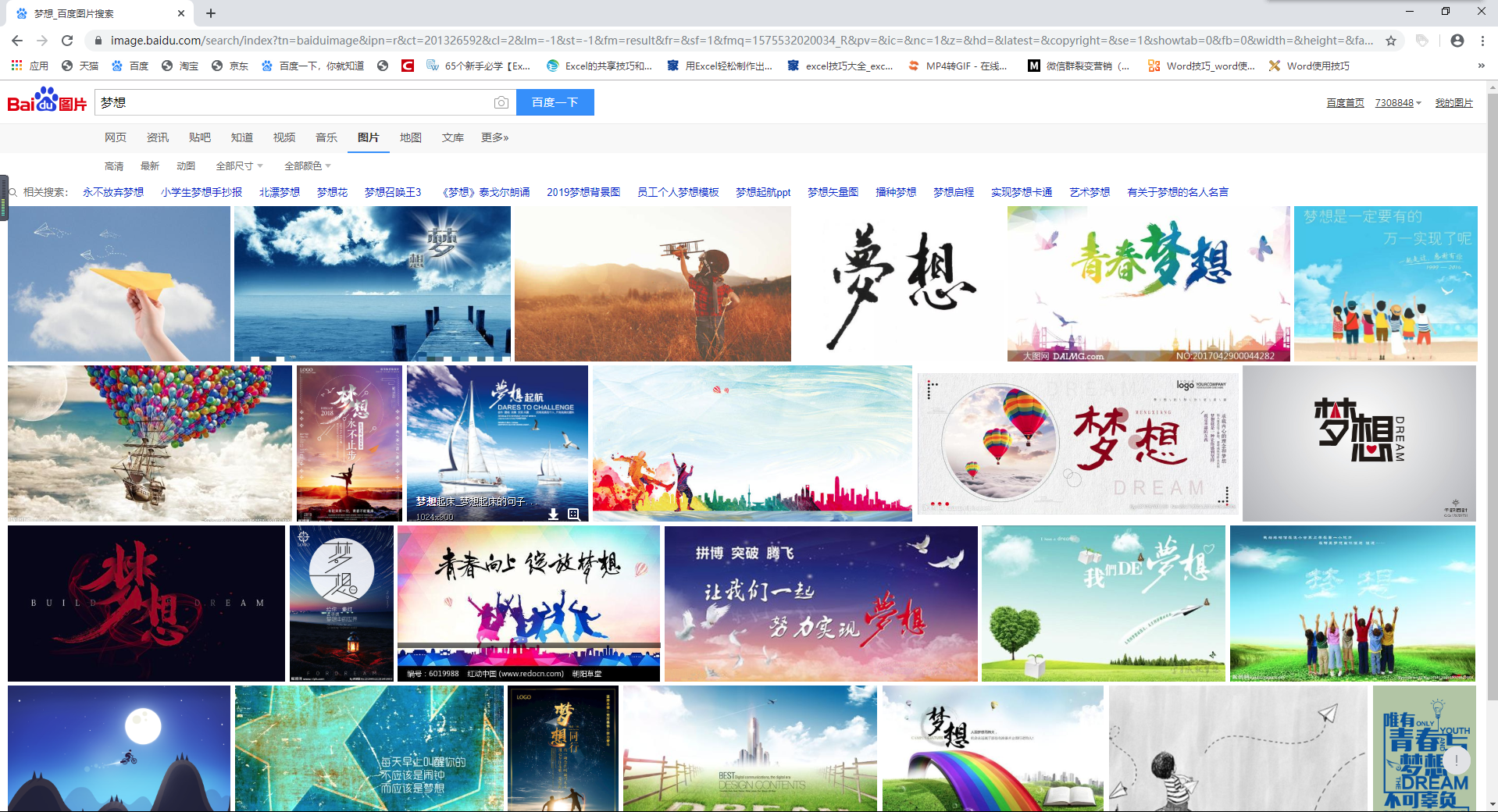Open the red C icon bookmark
This screenshot has height=812, width=1498.
[408, 66]
